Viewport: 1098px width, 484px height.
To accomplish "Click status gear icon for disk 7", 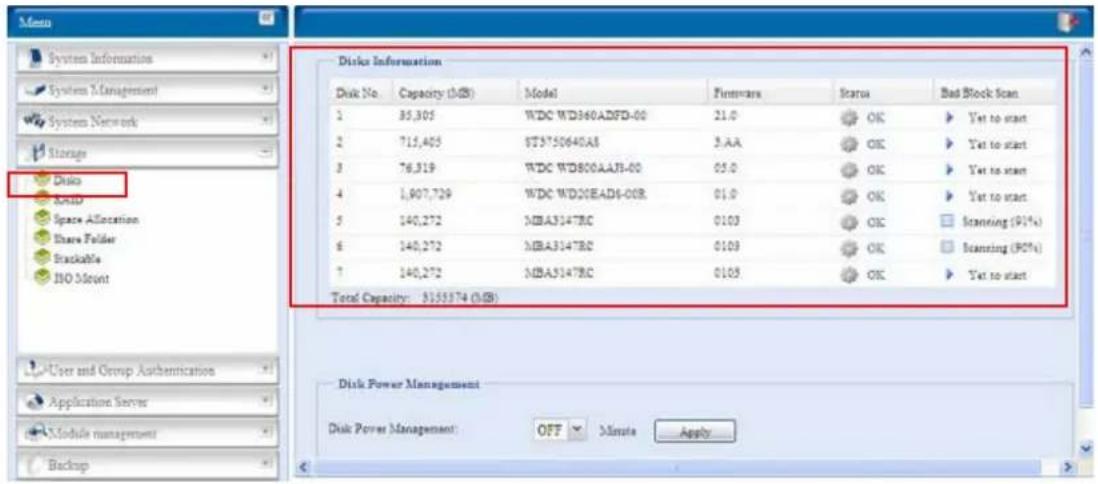I will tap(847, 275).
